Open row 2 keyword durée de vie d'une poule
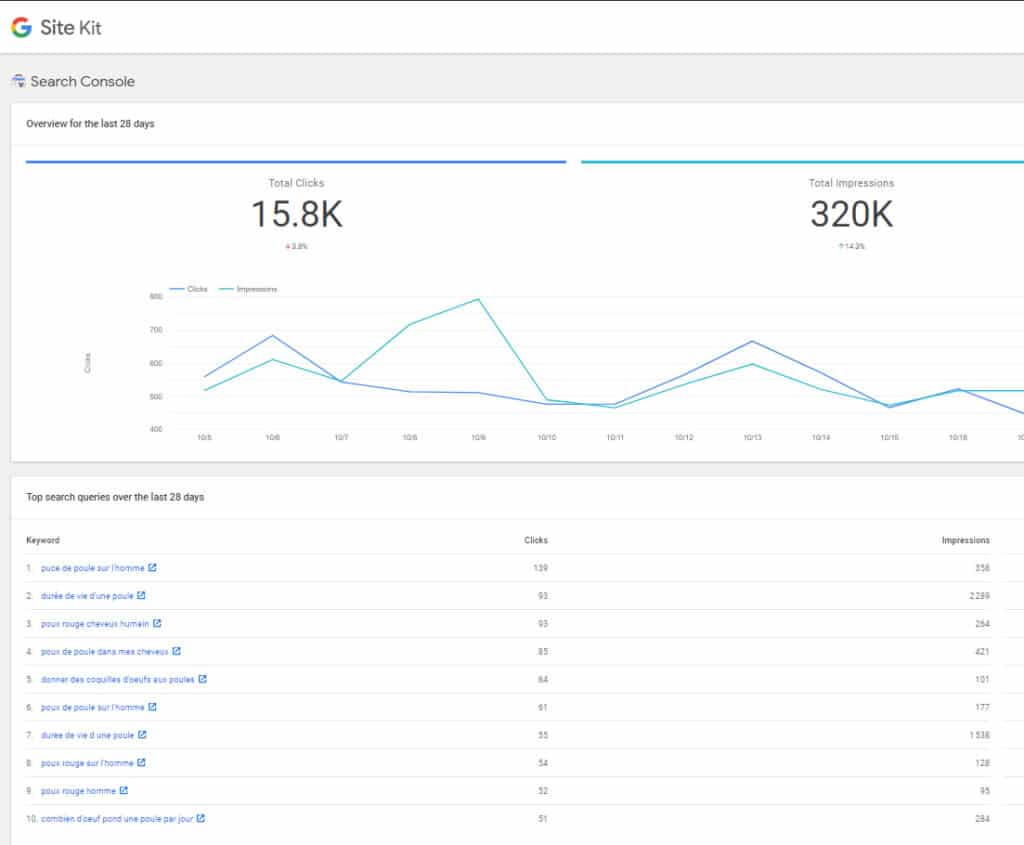 (87, 596)
